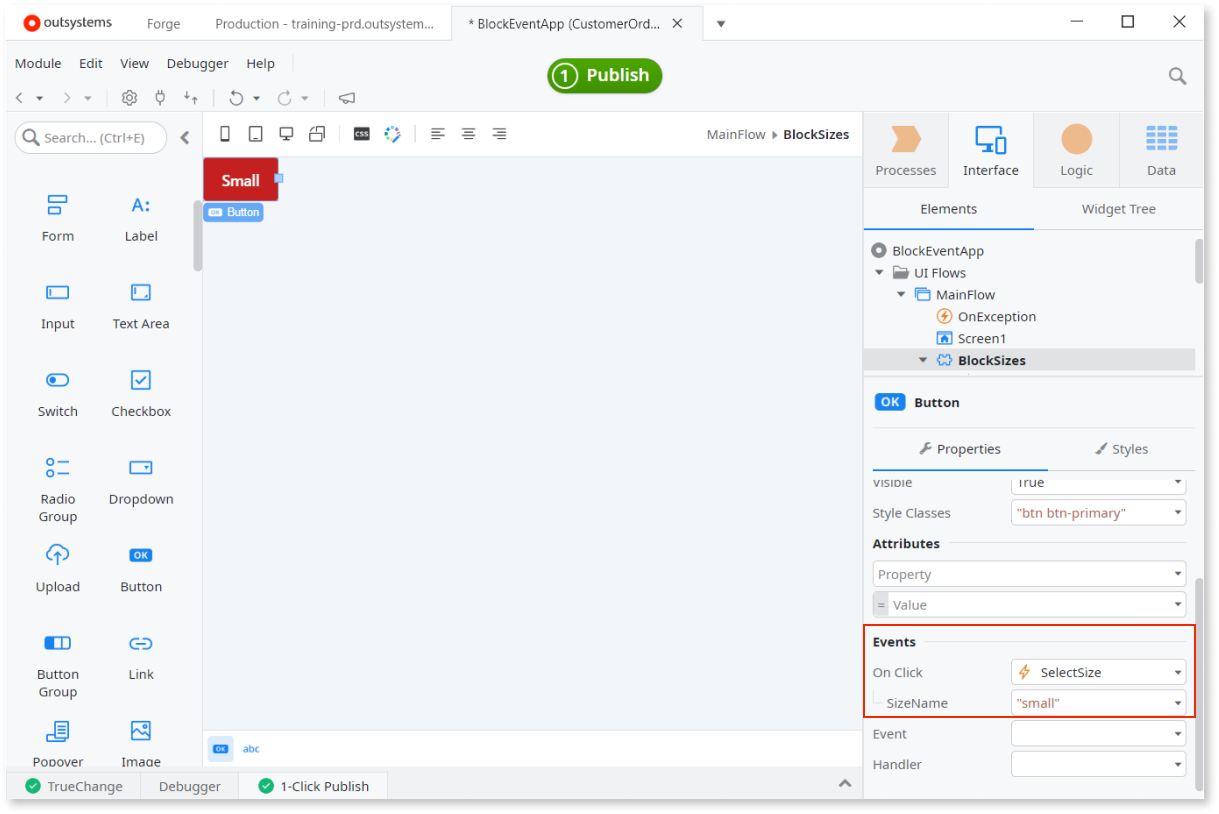Center align the content

[x=468, y=134]
